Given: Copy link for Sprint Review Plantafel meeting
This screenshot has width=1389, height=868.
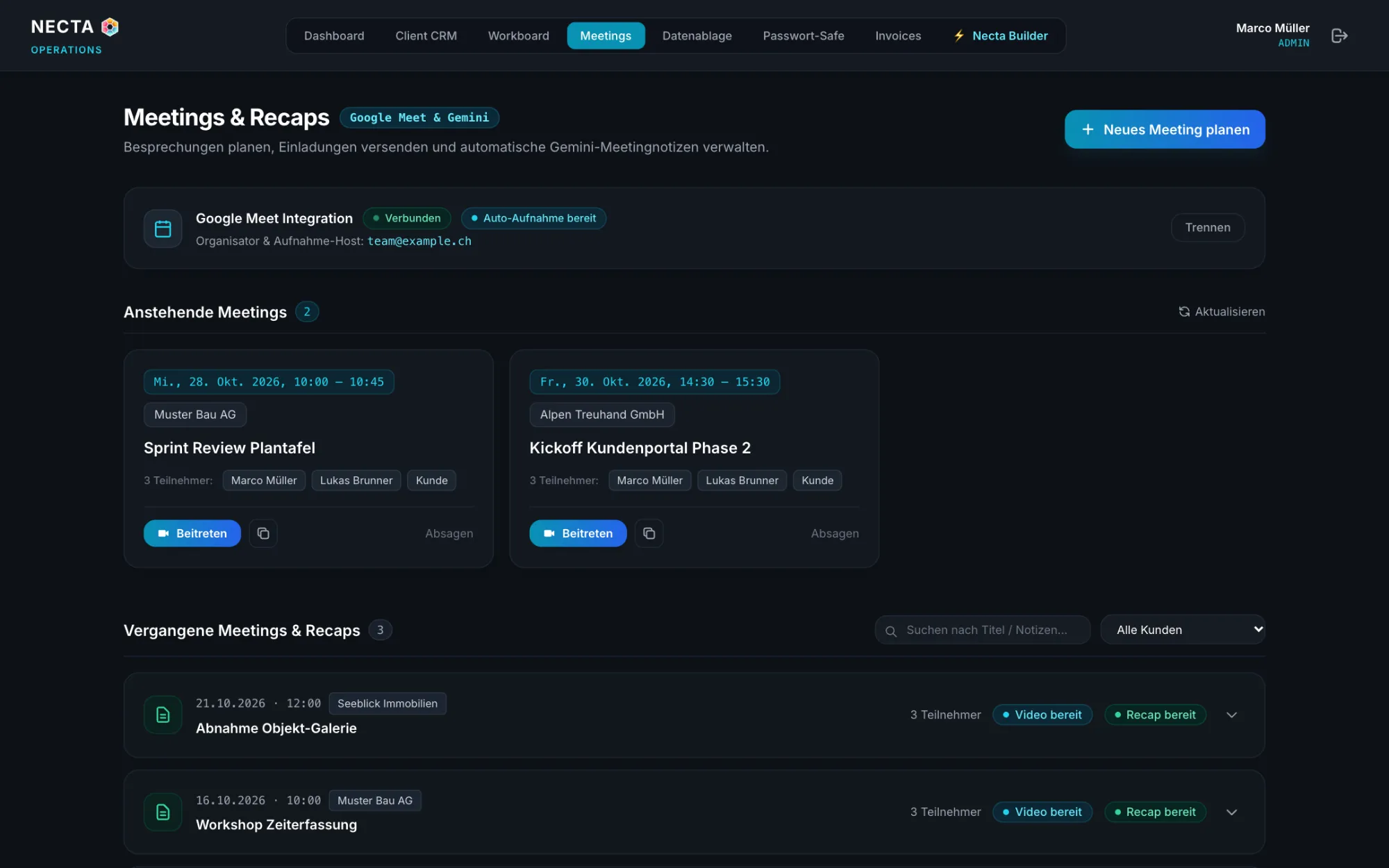Looking at the screenshot, I should [x=263, y=533].
